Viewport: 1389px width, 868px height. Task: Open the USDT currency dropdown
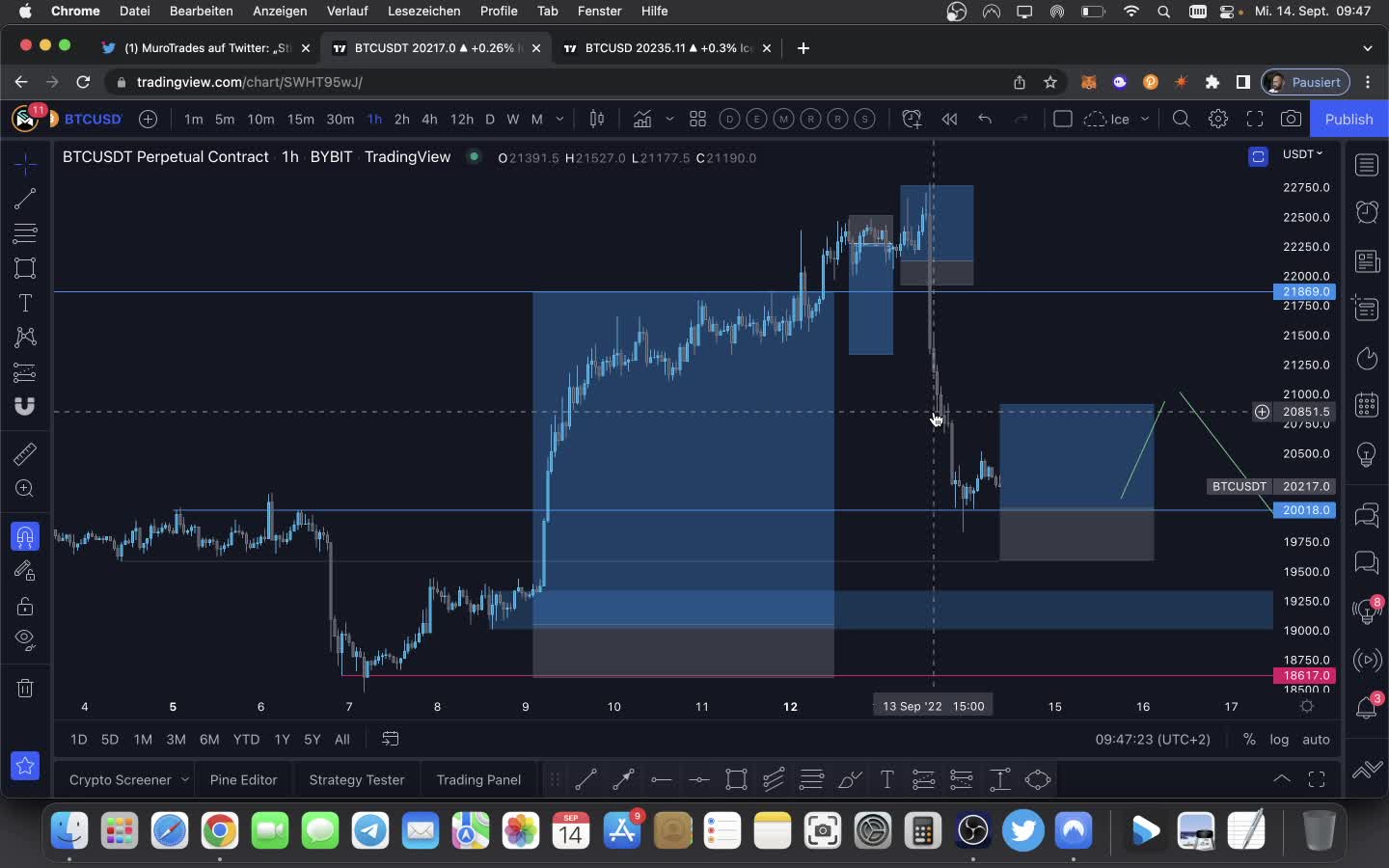pos(1303,154)
